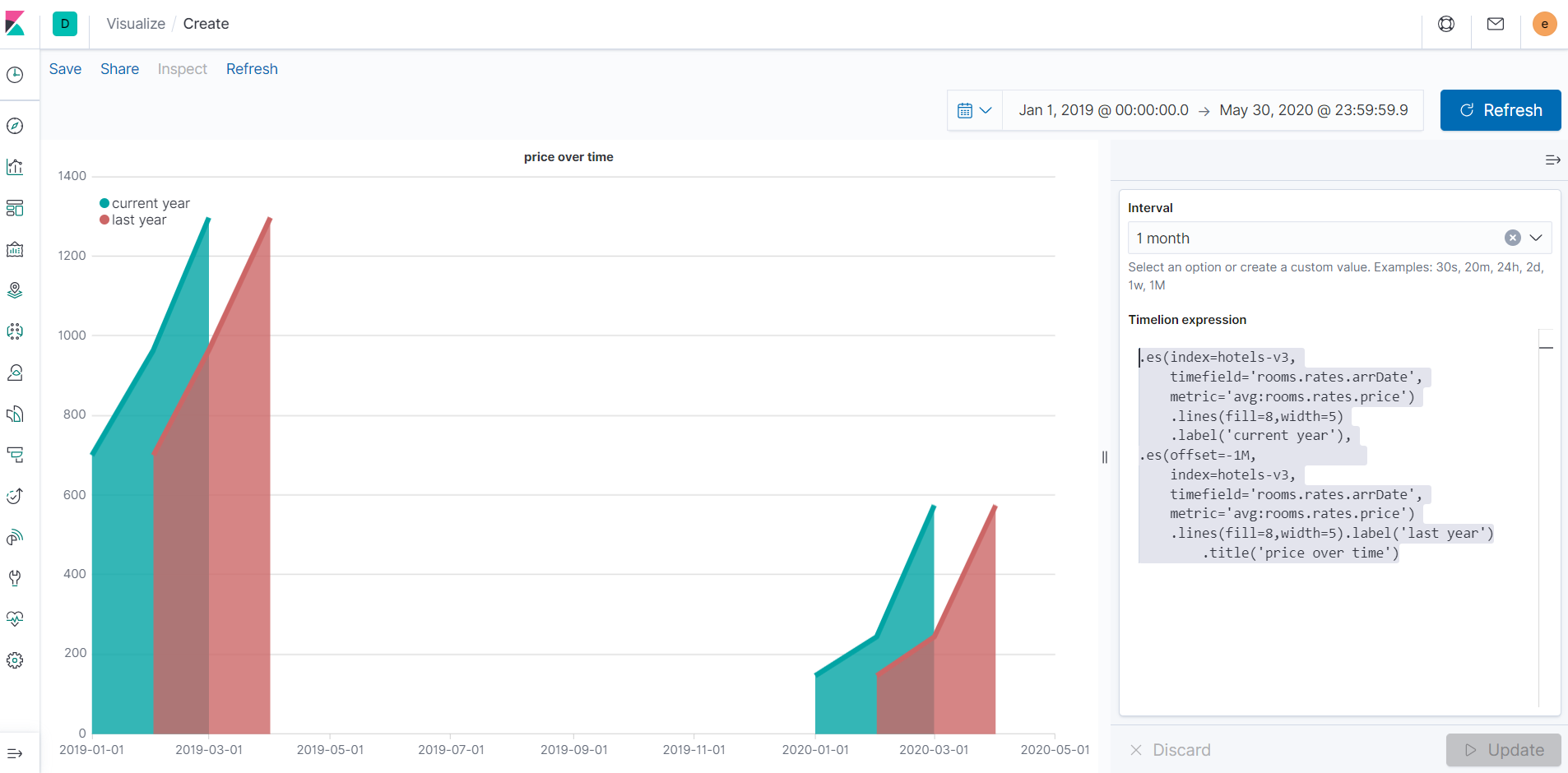Click the Save menu item

pos(65,69)
